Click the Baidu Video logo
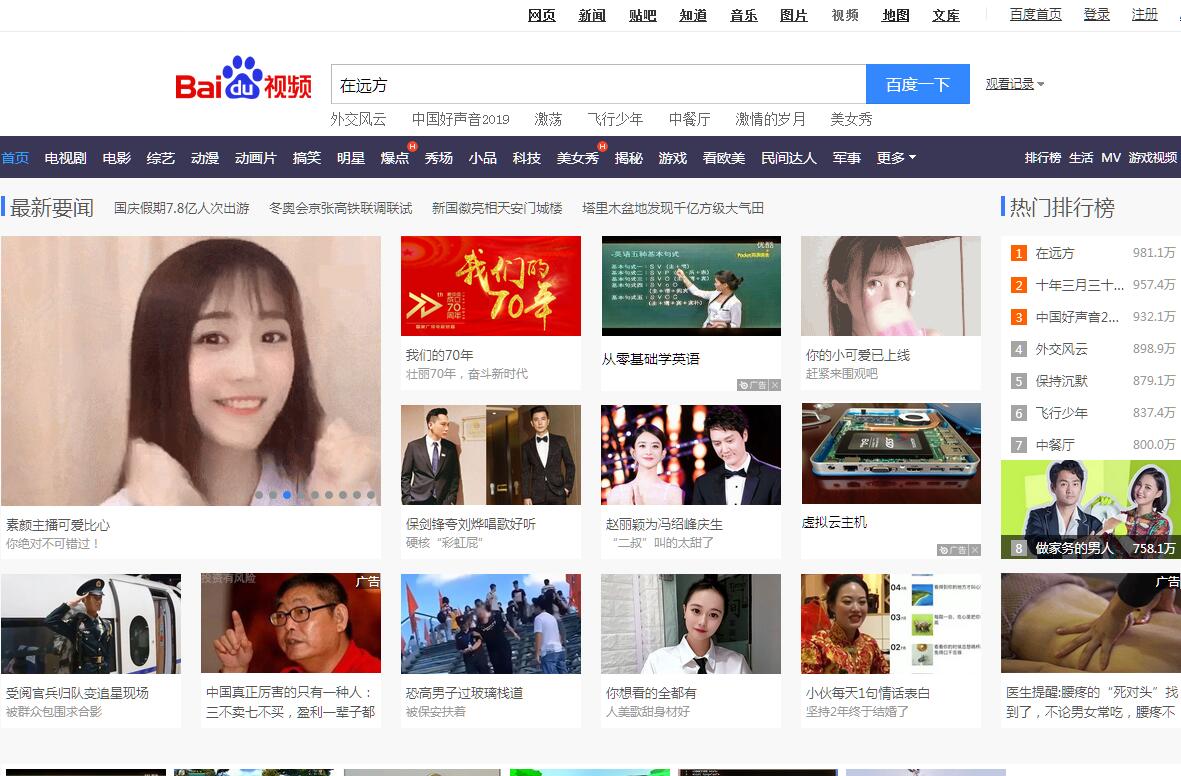Image resolution: width=1181 pixels, height=776 pixels. [x=243, y=78]
